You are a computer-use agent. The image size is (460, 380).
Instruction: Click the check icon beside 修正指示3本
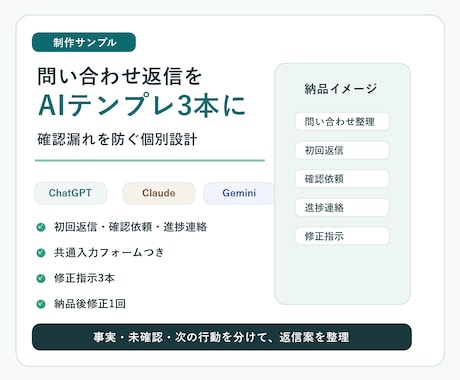pyautogui.click(x=41, y=278)
